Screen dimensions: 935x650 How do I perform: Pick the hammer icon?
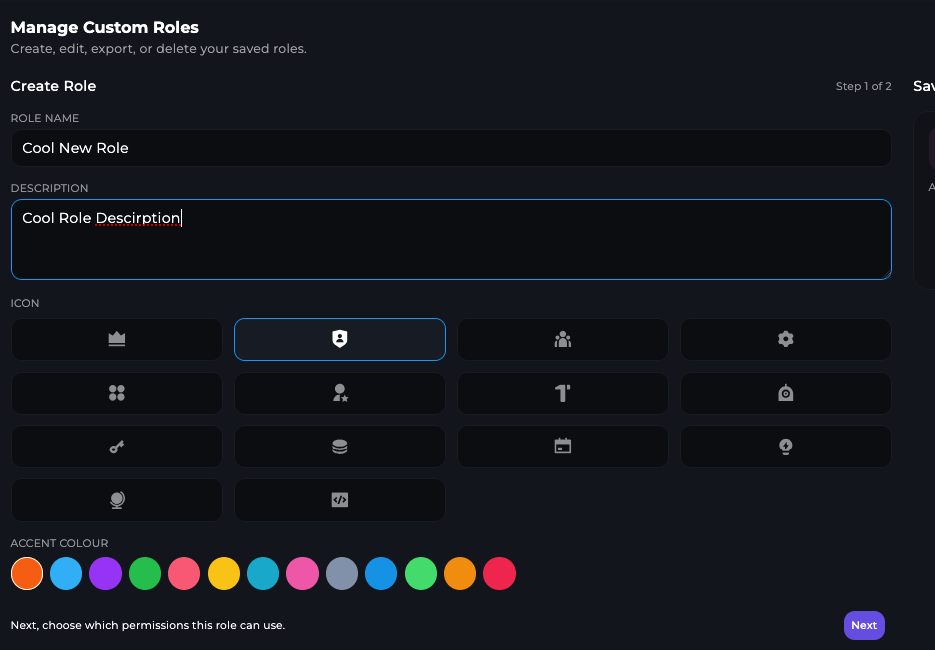point(562,393)
